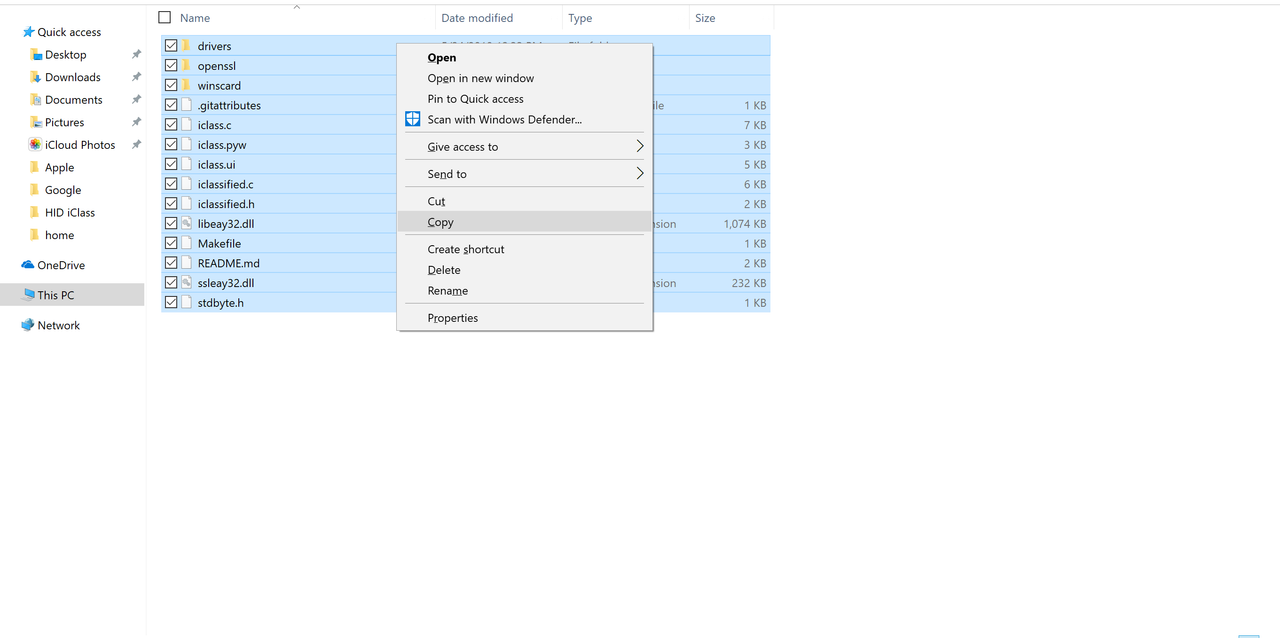Open the Pictures folder icon in sidebar

(x=36, y=122)
